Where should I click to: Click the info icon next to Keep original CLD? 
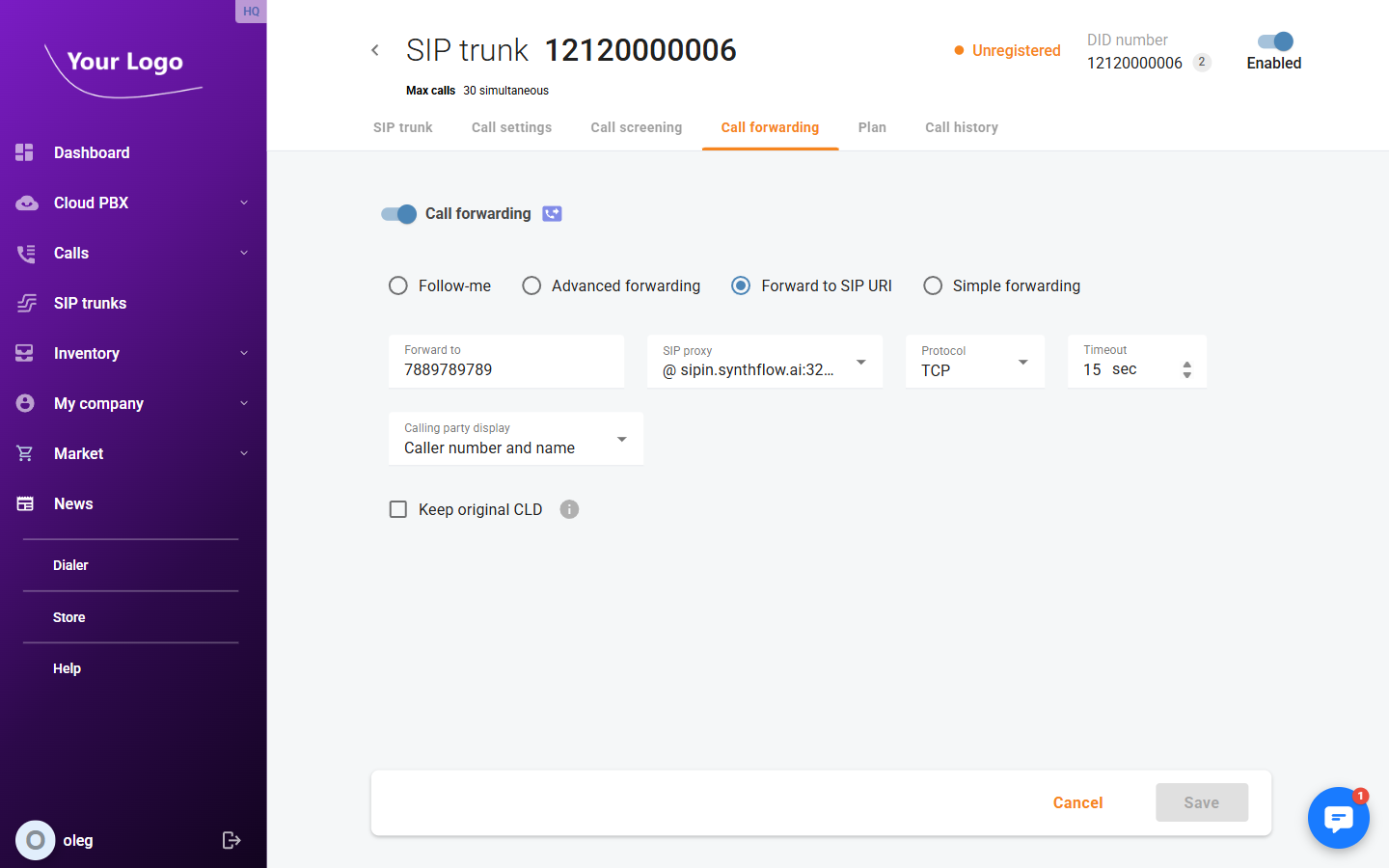569,509
